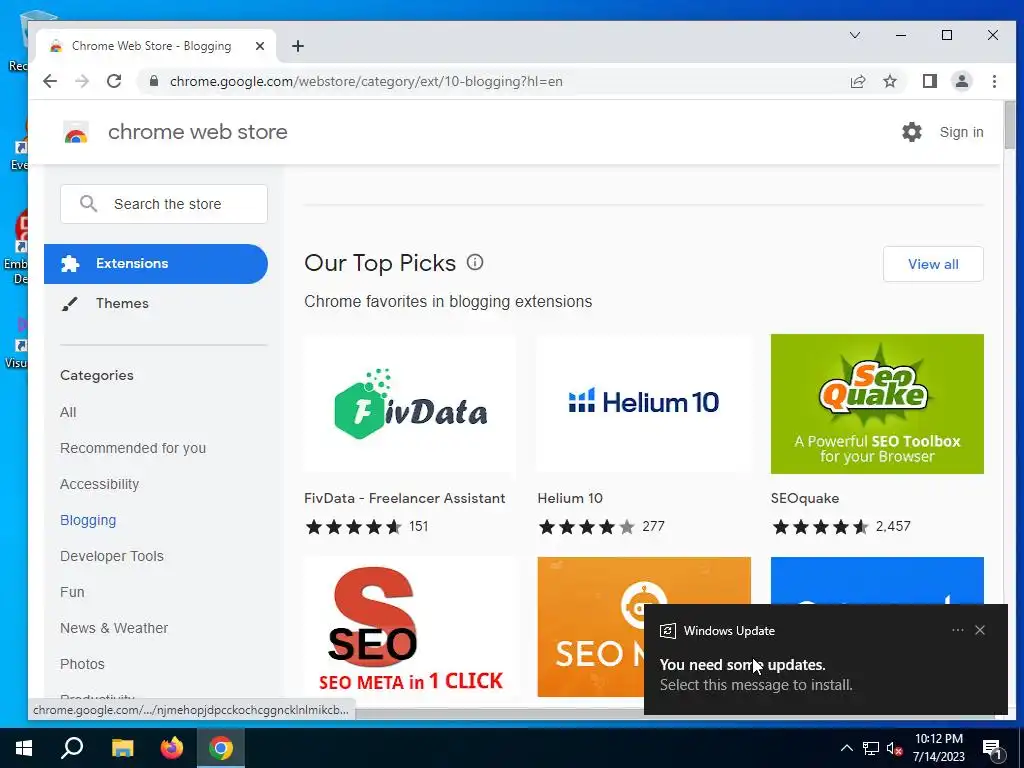Open File Explorer from the taskbar
The image size is (1024, 768).
coord(122,748)
